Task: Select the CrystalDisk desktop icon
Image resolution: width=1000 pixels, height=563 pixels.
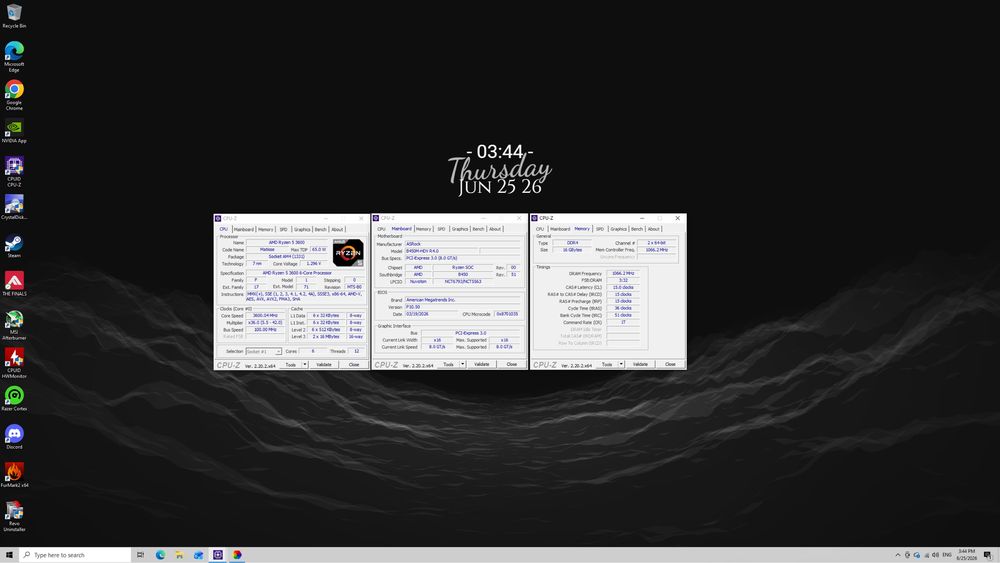Action: [14, 207]
